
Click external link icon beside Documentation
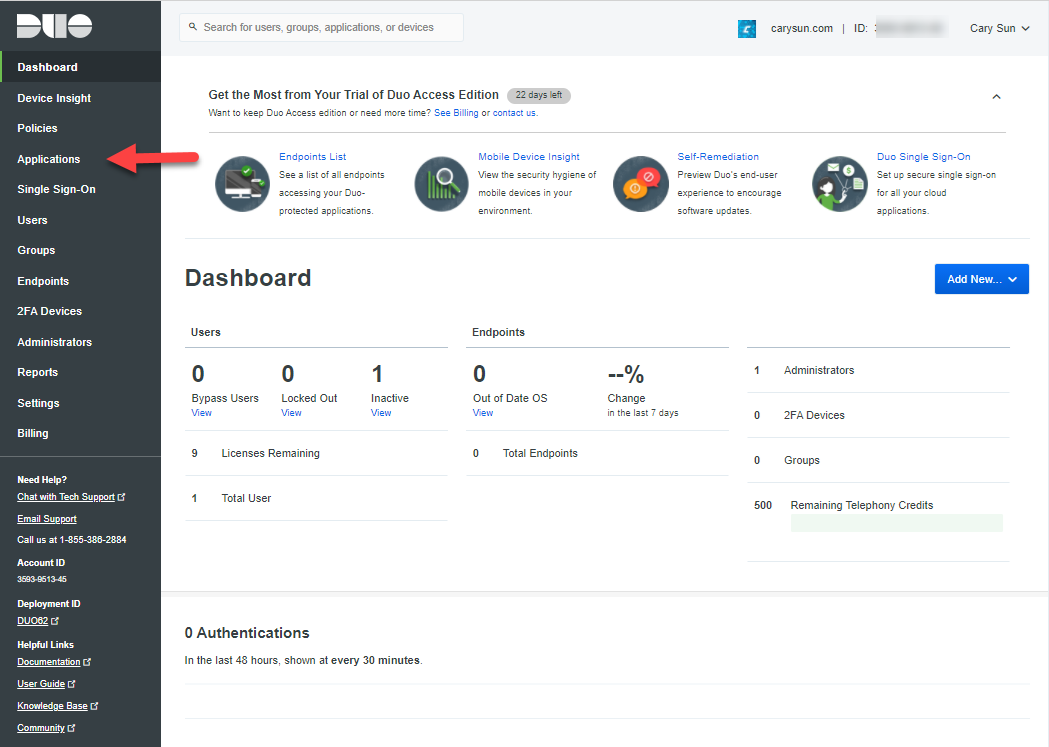[87, 662]
